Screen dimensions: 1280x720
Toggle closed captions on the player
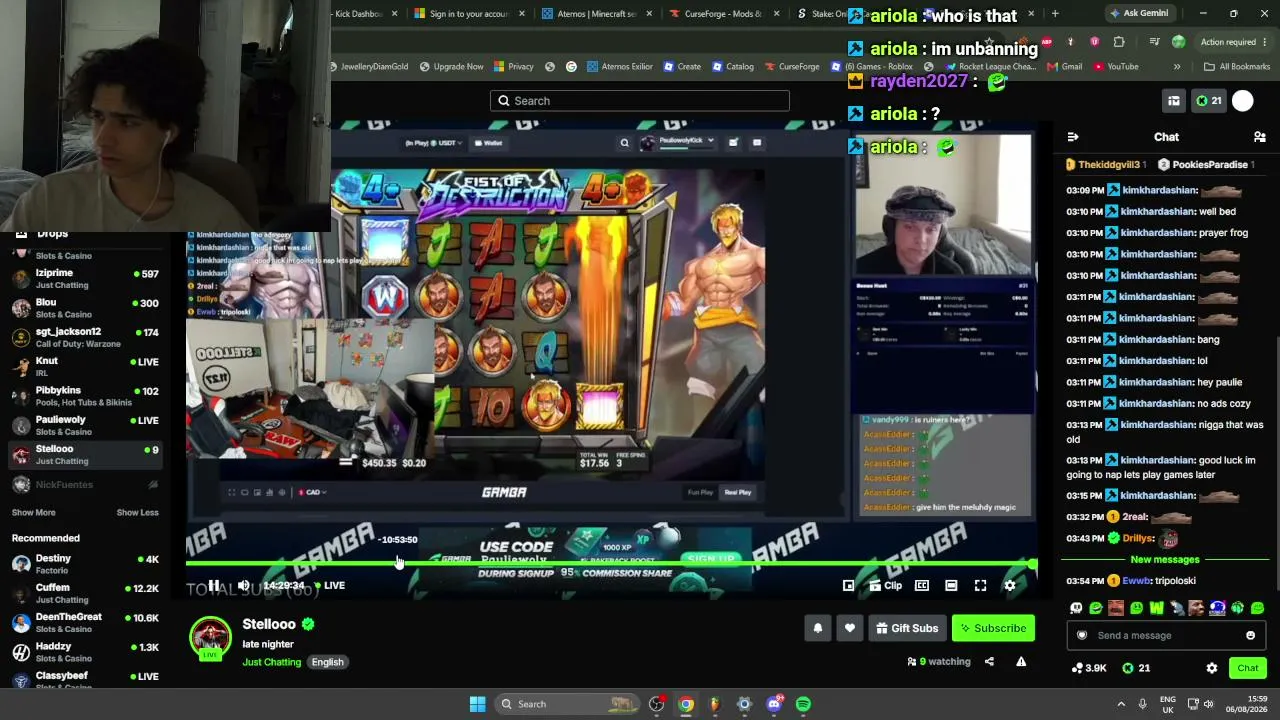coord(922,585)
